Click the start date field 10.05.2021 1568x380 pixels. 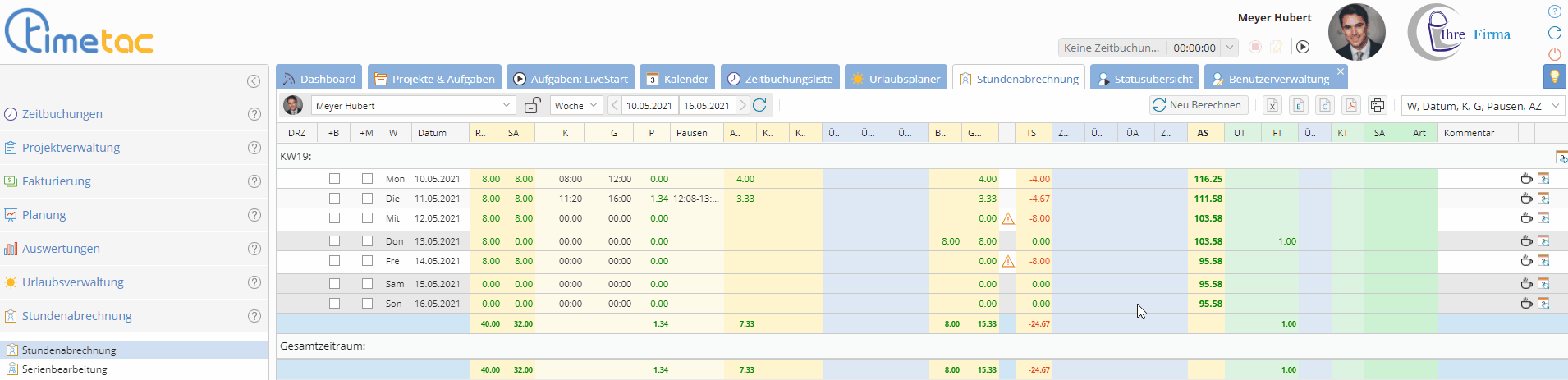point(649,106)
